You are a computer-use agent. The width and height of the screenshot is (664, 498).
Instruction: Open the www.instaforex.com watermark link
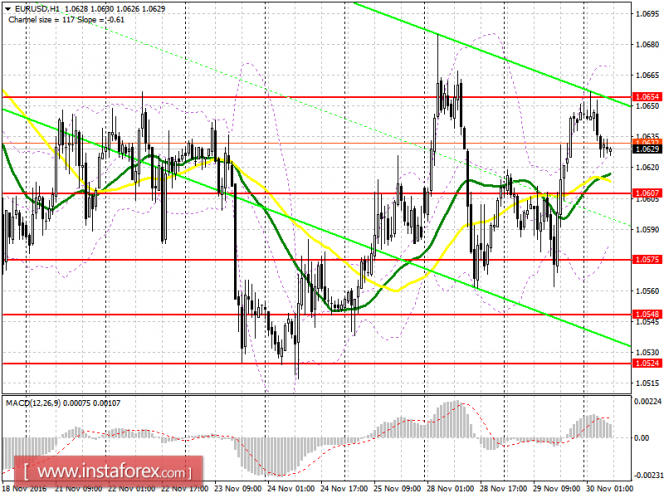pyautogui.click(x=108, y=471)
